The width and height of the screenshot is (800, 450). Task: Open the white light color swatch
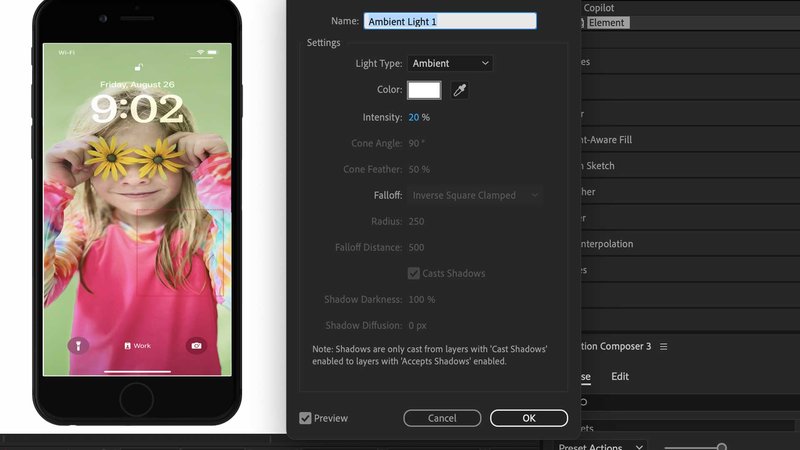424,91
